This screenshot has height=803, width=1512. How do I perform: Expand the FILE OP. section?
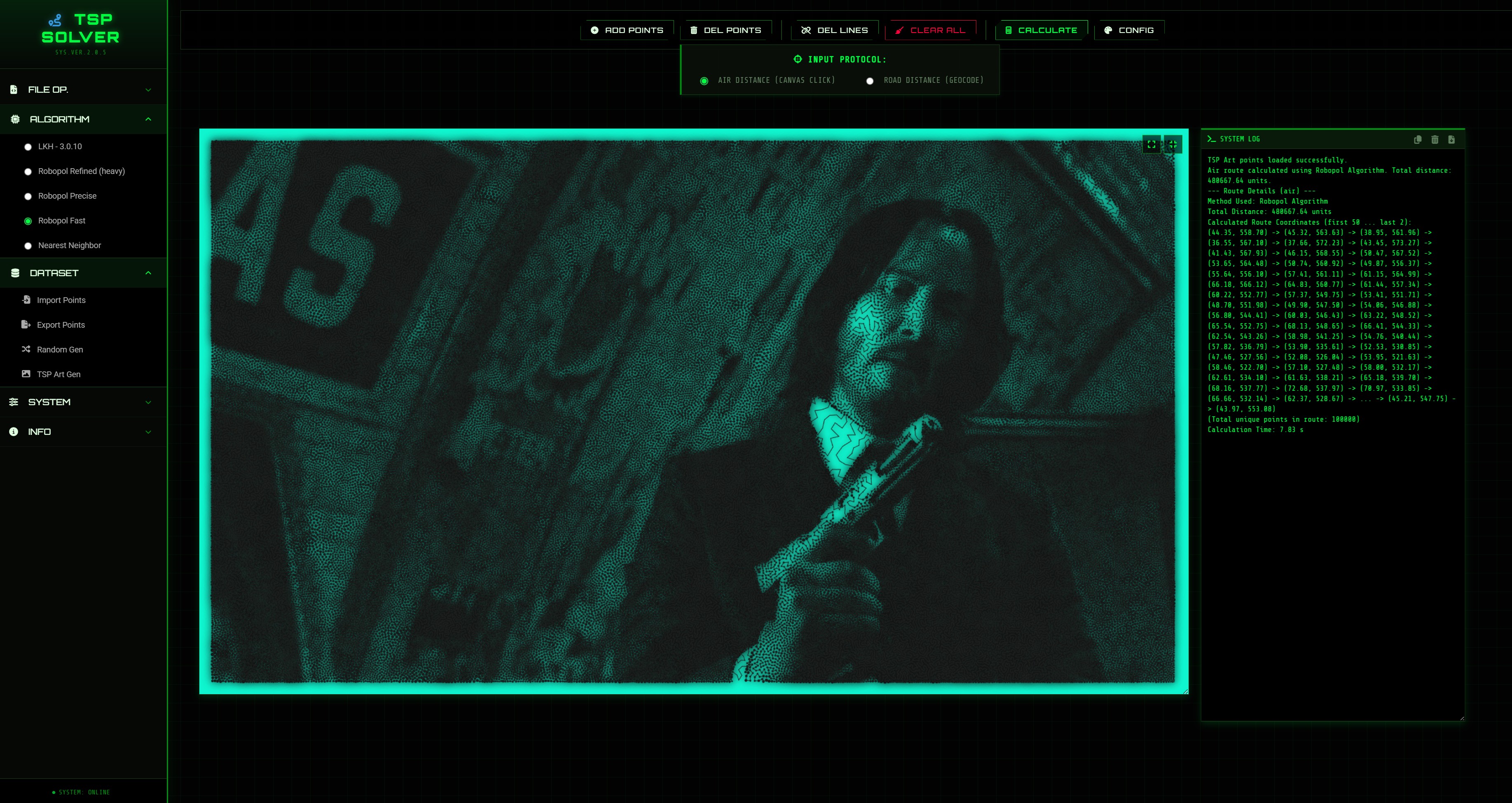pyautogui.click(x=83, y=89)
